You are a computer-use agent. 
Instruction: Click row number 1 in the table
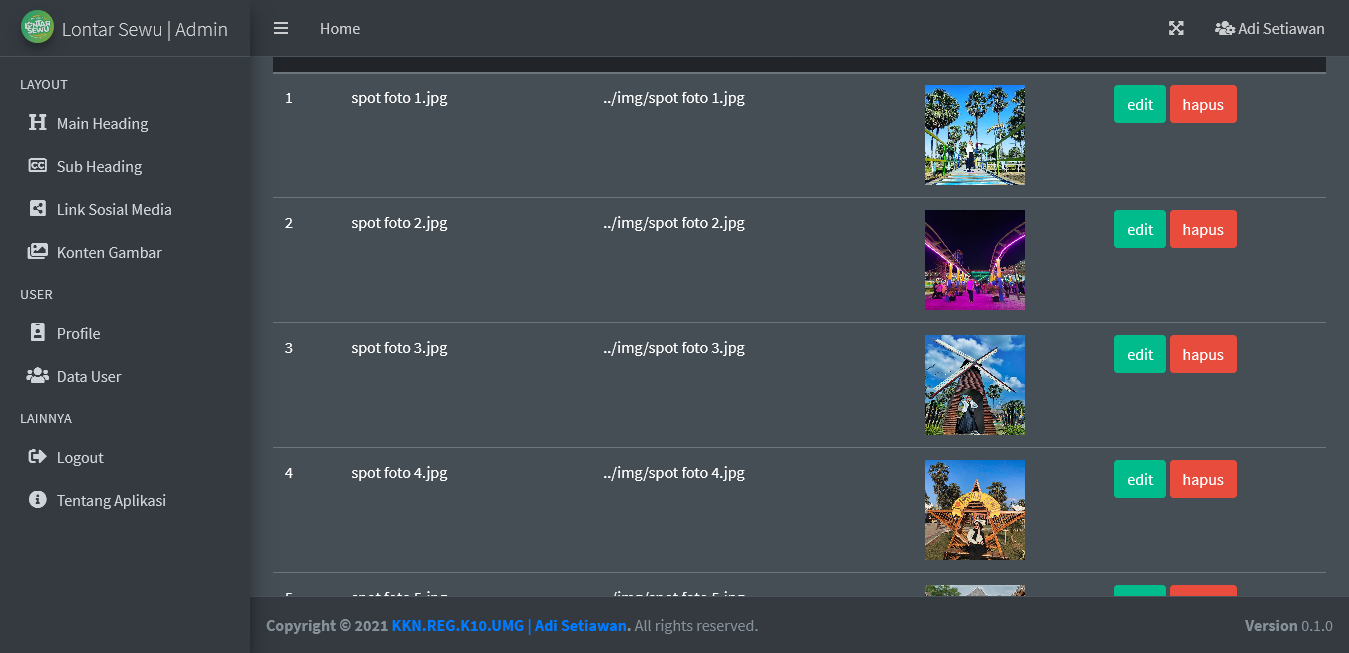[x=289, y=98]
